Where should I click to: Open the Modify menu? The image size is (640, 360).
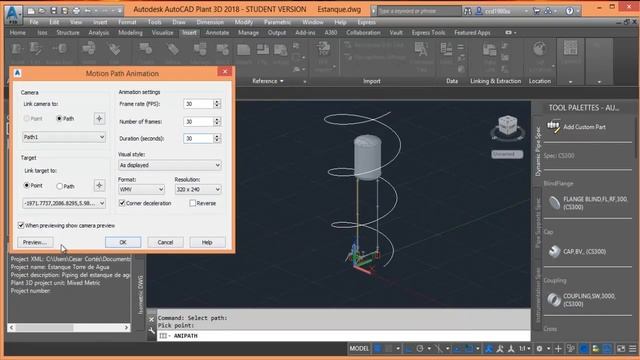point(244,22)
